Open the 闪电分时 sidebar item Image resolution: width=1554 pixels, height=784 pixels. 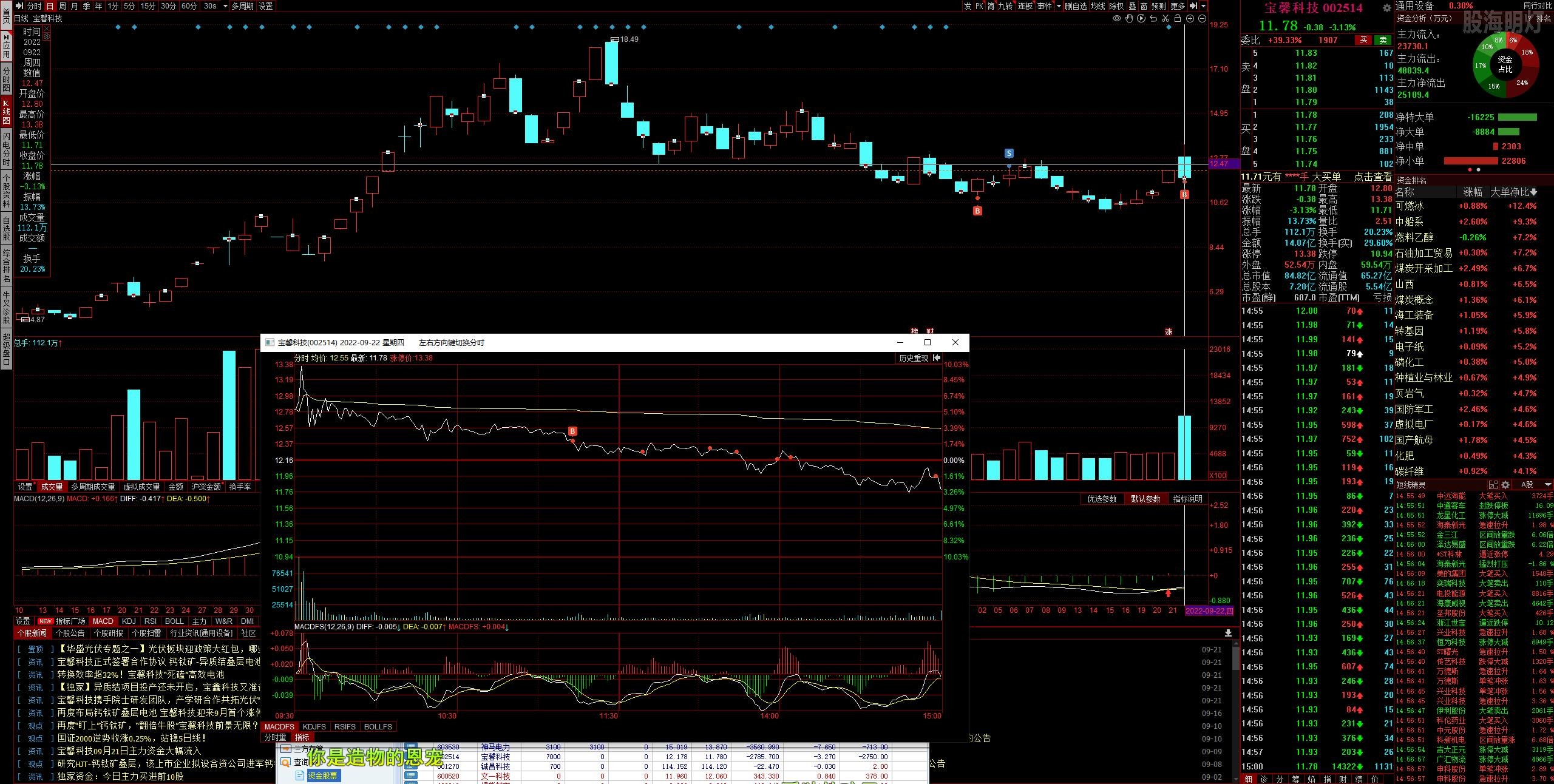(6, 149)
